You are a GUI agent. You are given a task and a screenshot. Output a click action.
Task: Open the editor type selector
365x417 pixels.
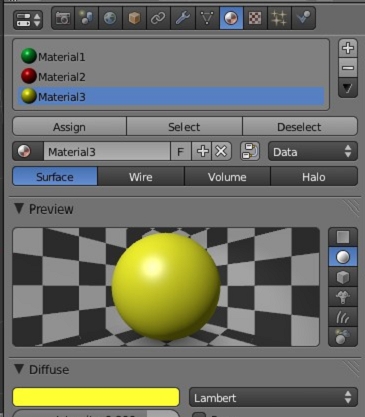click(28, 19)
